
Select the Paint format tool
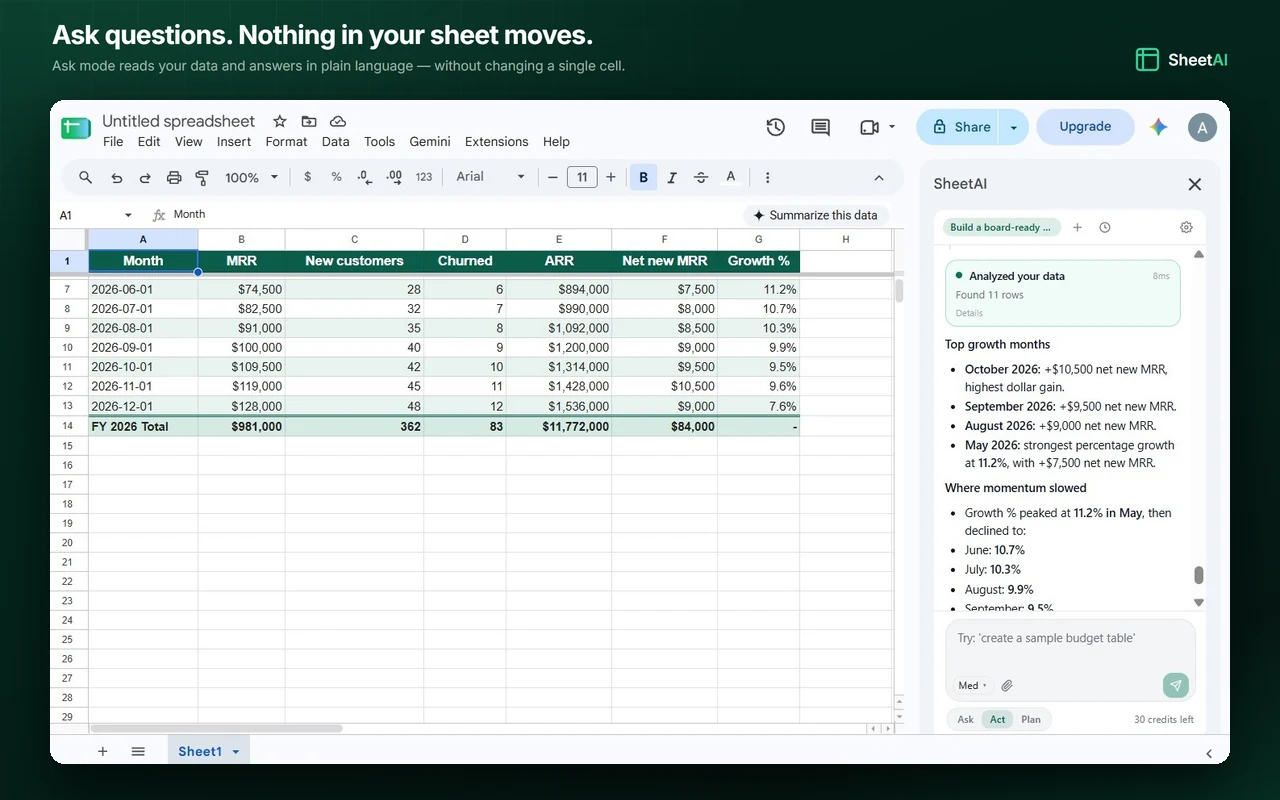coord(202,177)
